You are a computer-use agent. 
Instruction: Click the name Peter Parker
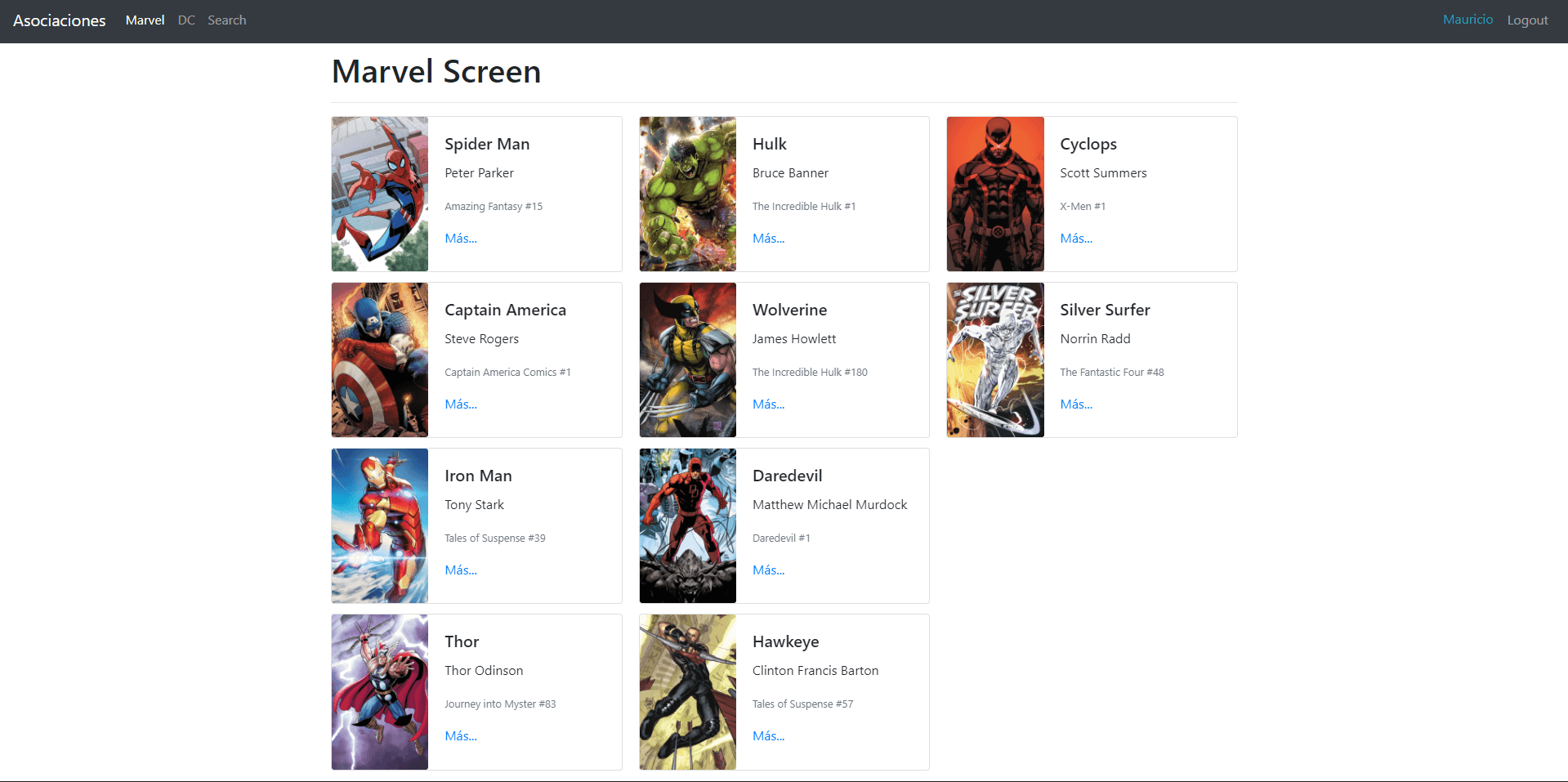point(480,173)
